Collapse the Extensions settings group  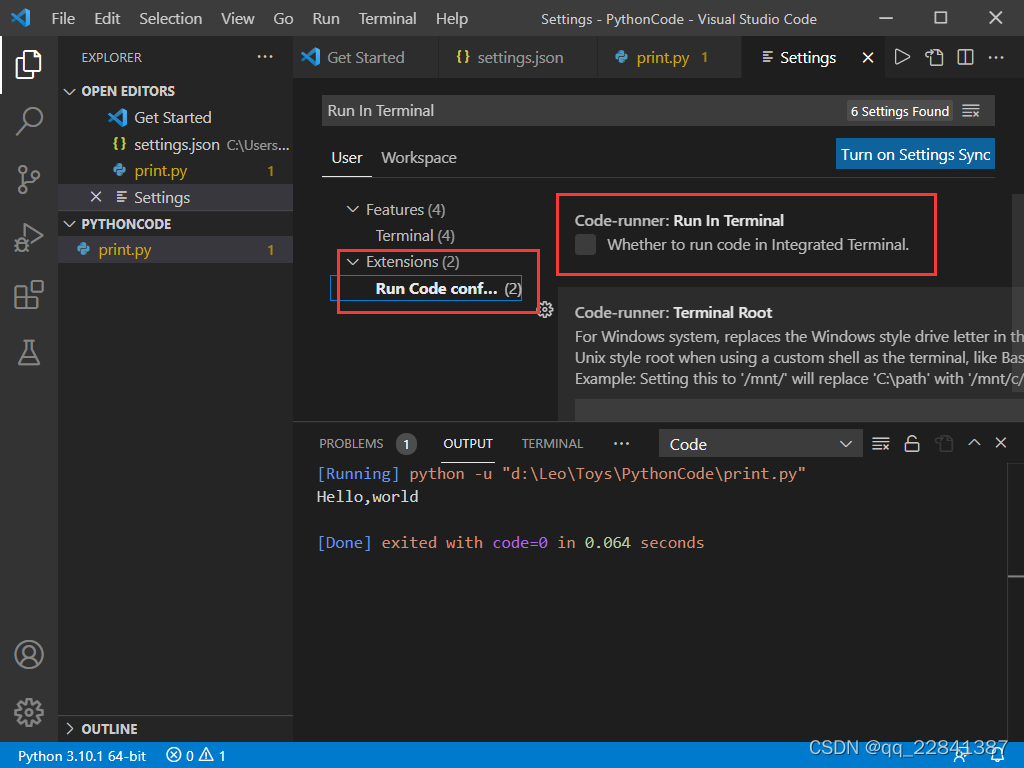tap(353, 262)
